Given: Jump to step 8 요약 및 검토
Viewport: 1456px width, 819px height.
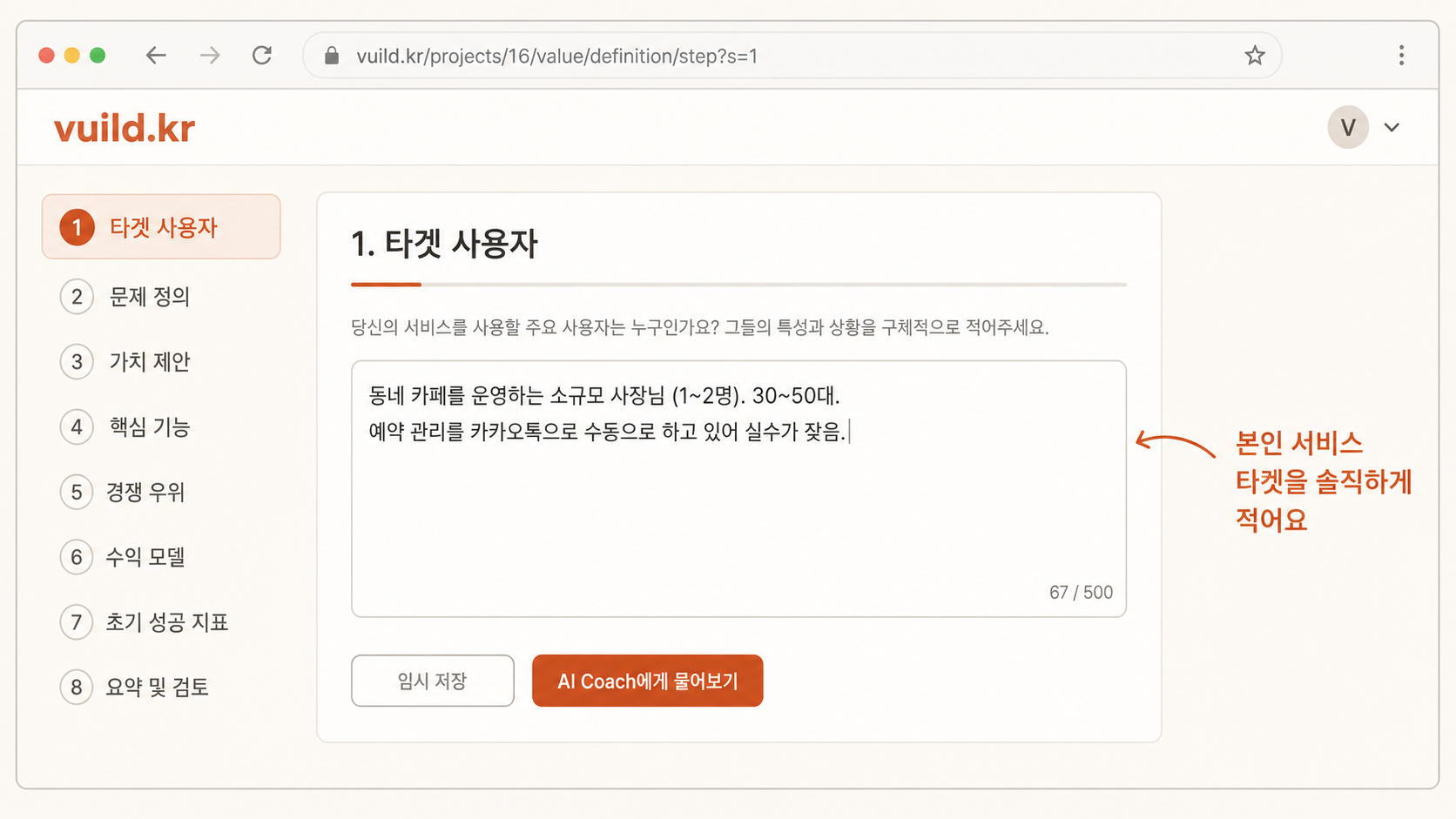Looking at the screenshot, I should (x=135, y=688).
